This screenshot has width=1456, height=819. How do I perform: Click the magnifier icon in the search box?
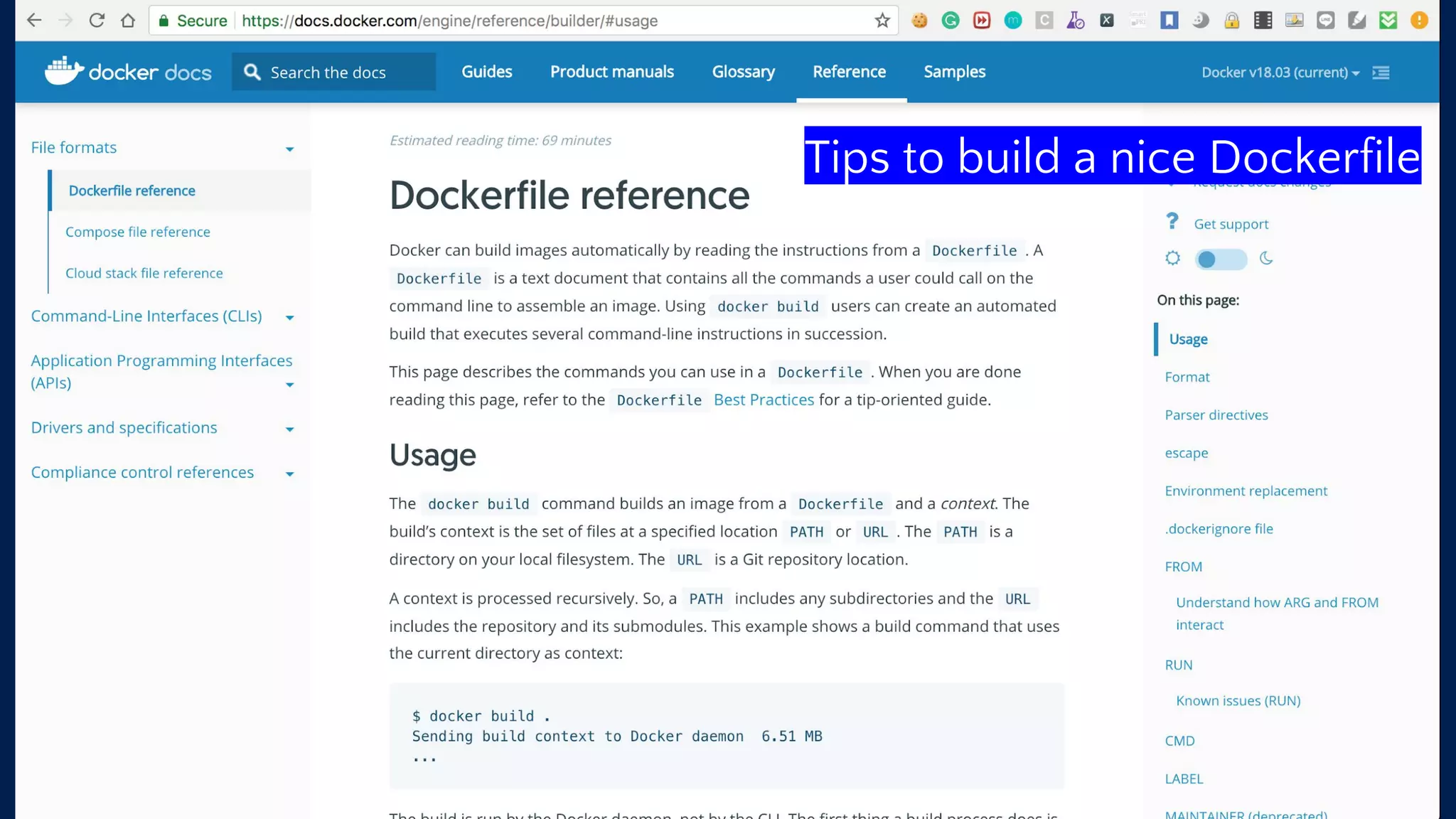click(252, 72)
